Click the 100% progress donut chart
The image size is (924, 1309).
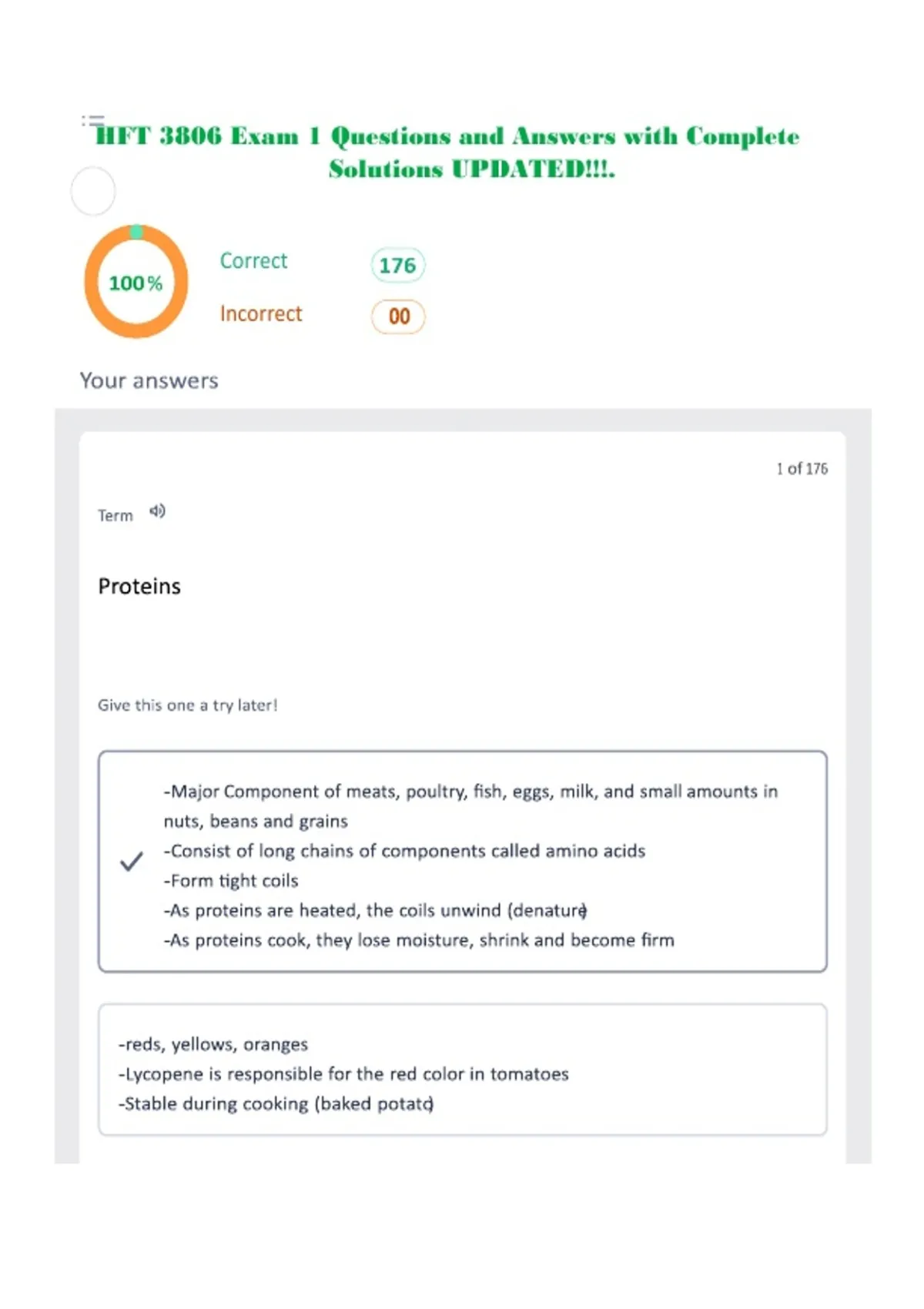136,282
